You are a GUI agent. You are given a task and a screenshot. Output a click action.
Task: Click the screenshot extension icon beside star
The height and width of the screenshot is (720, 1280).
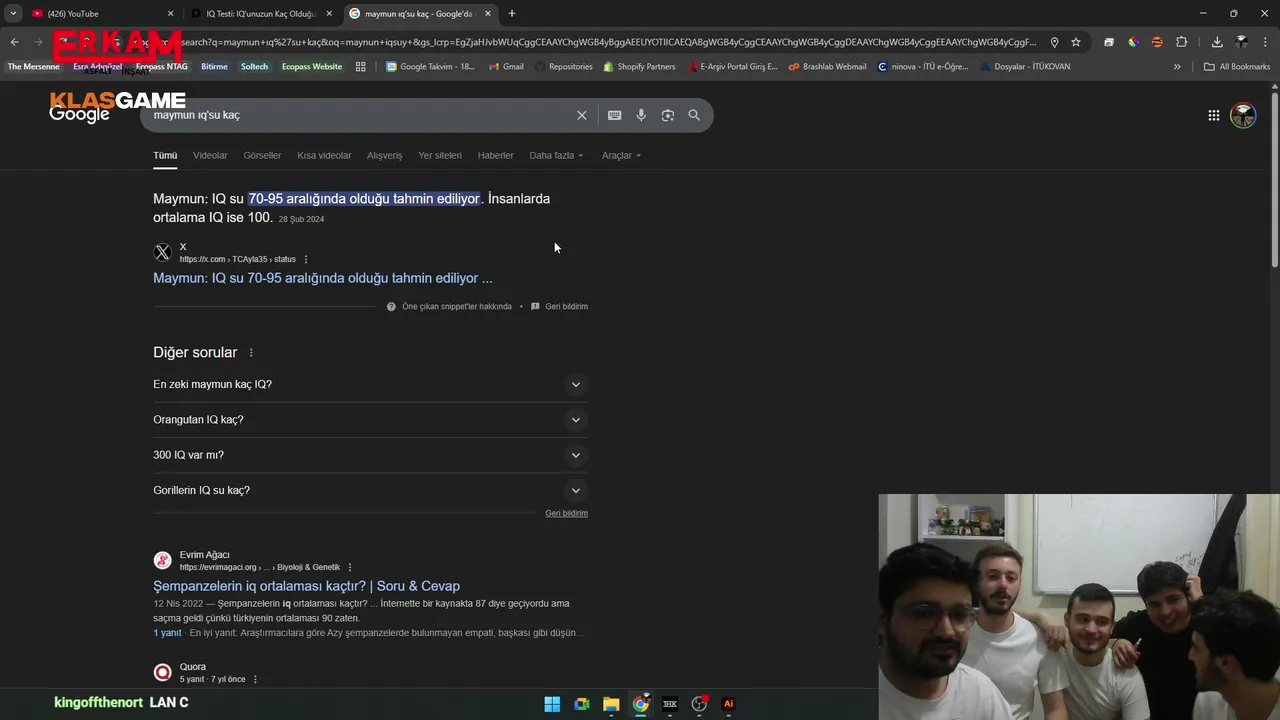1108,42
